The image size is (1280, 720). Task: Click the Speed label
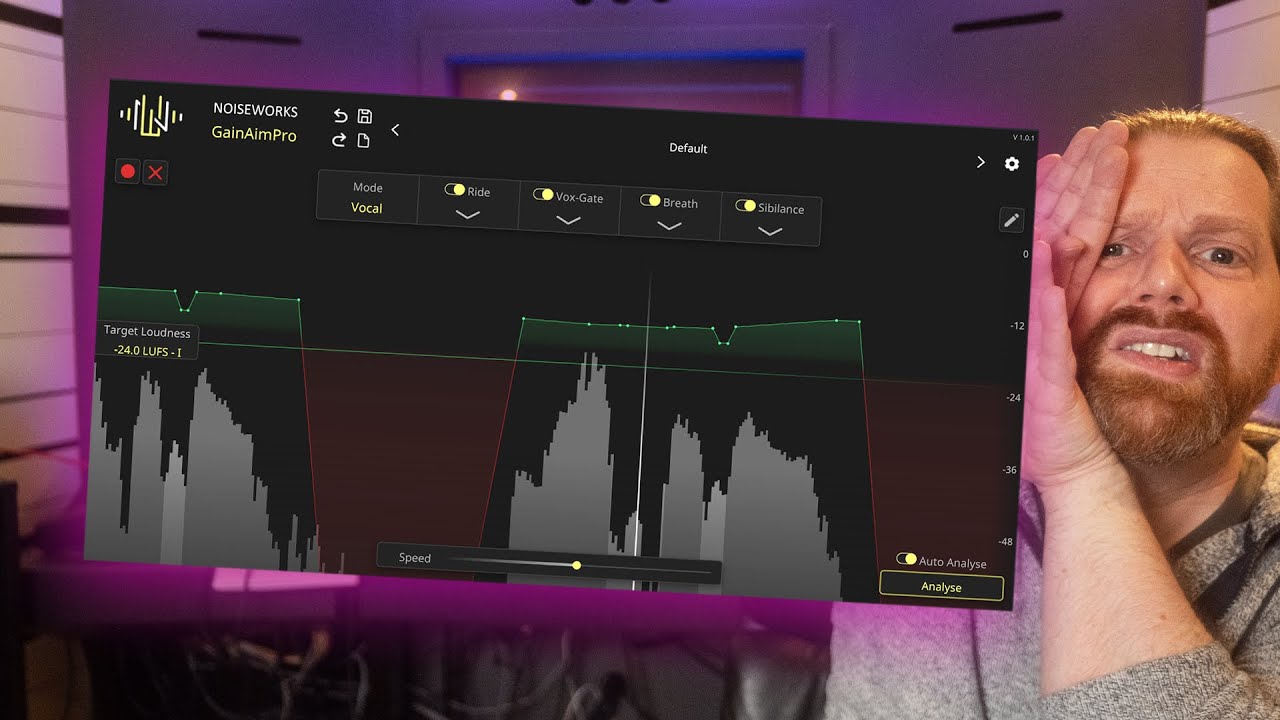(414, 558)
